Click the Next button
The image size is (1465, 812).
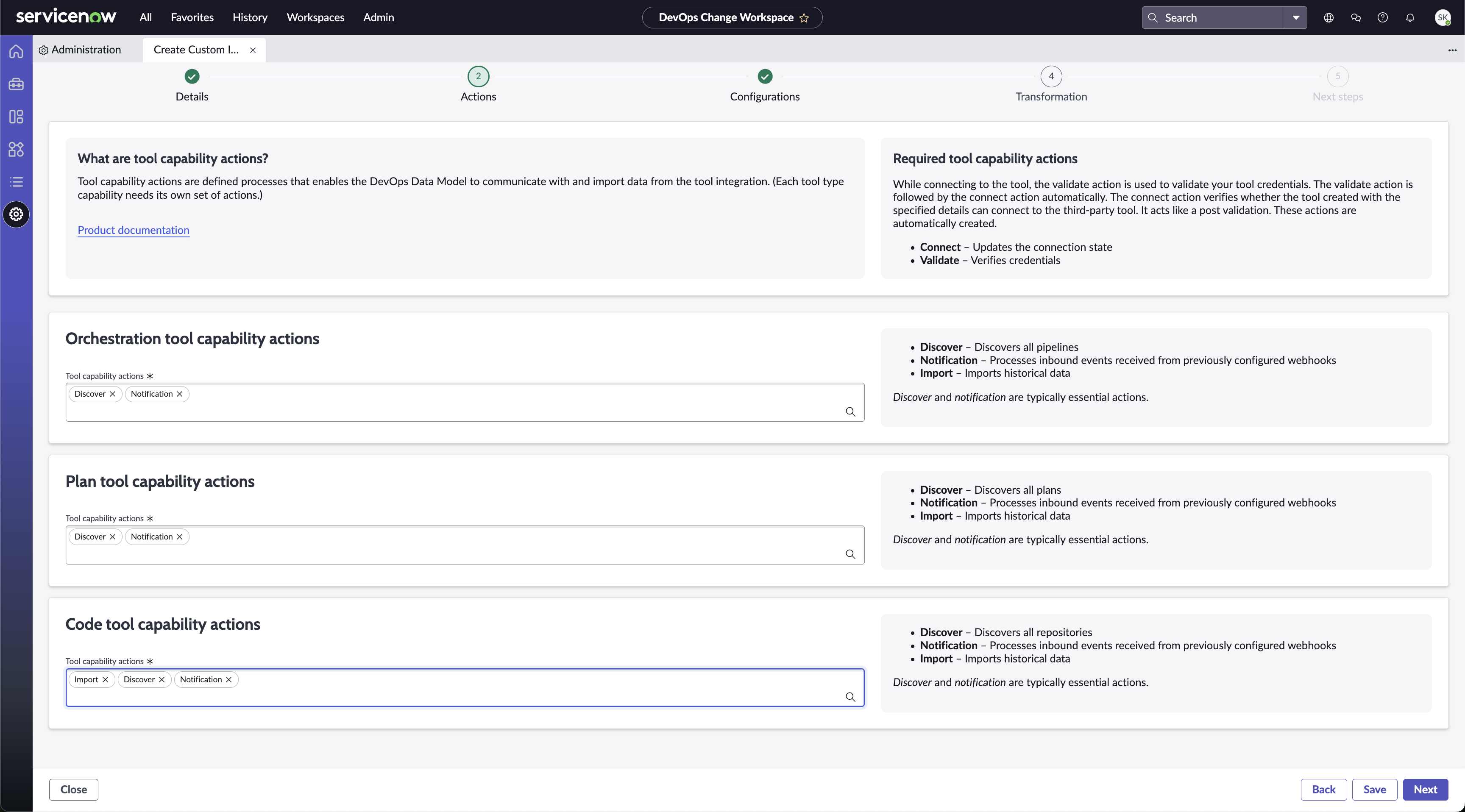1425,790
